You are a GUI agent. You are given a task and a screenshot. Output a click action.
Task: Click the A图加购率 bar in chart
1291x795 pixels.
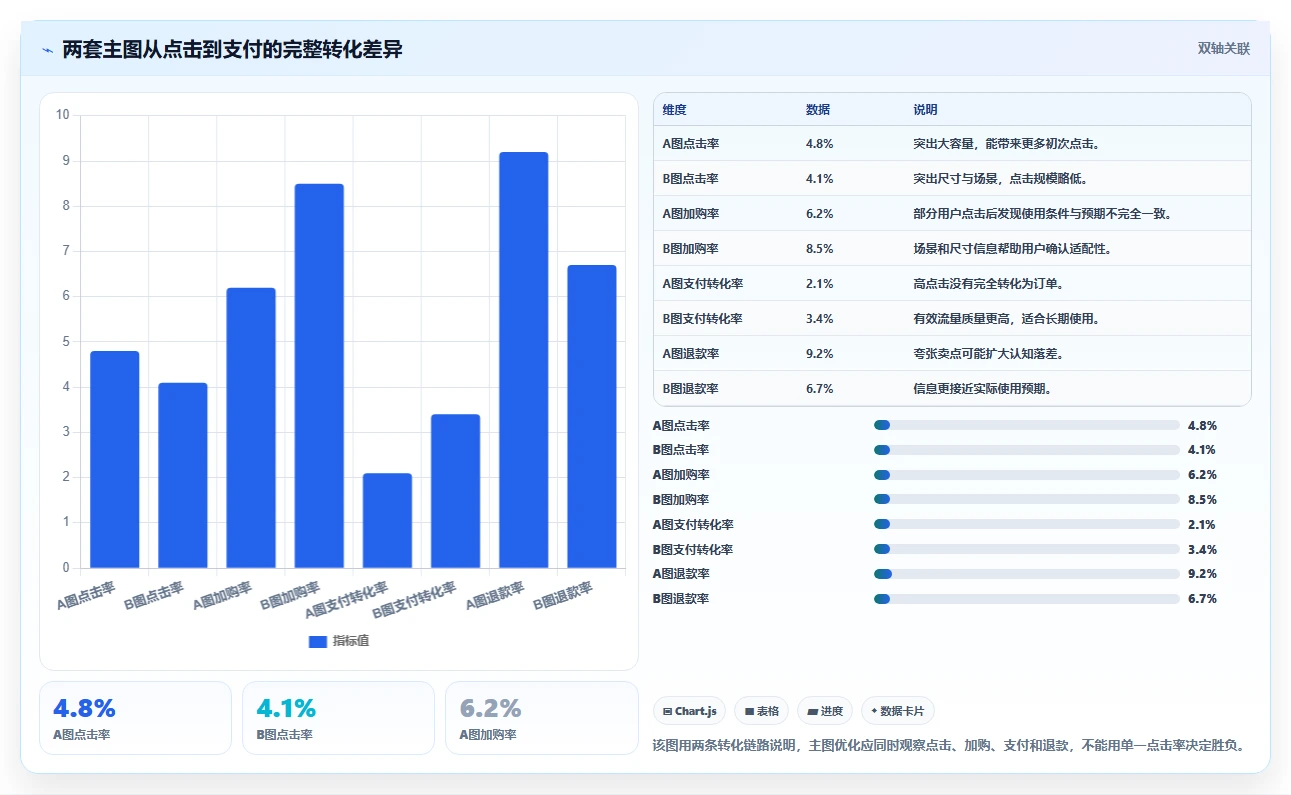tap(251, 428)
